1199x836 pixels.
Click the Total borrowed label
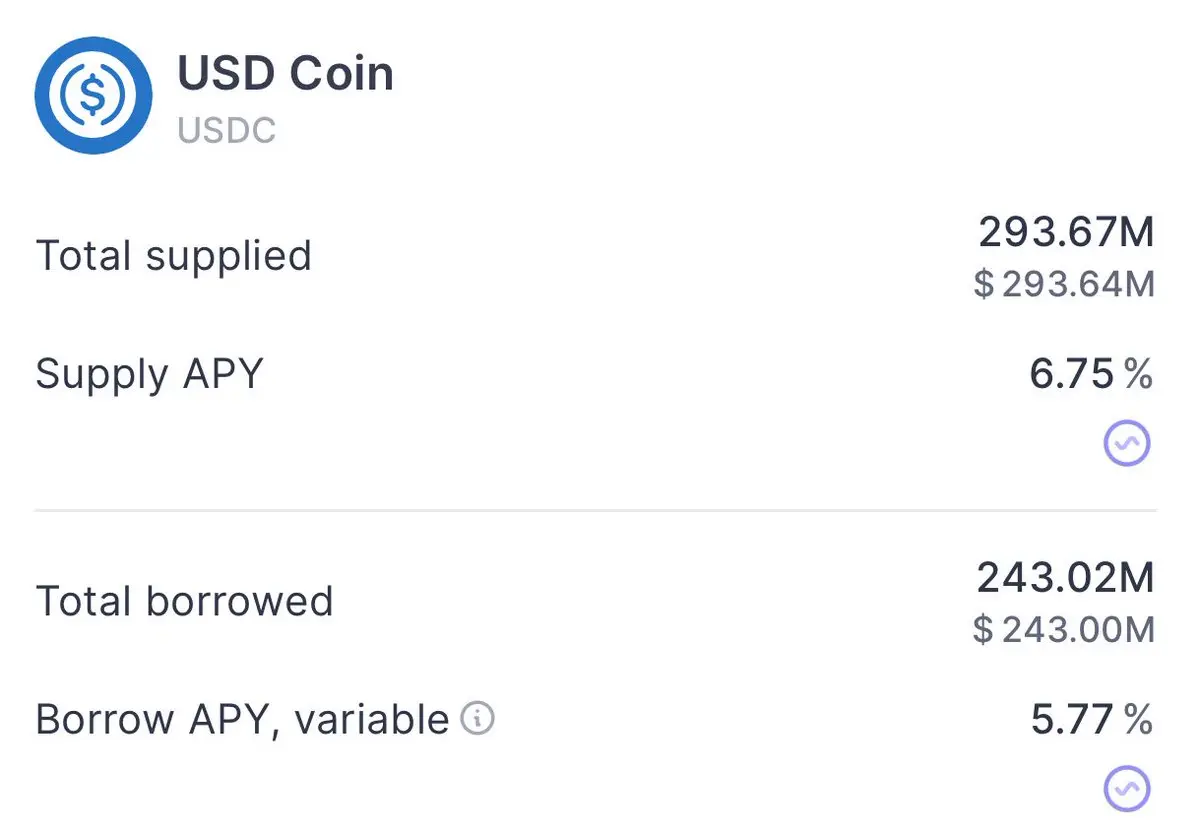click(184, 601)
